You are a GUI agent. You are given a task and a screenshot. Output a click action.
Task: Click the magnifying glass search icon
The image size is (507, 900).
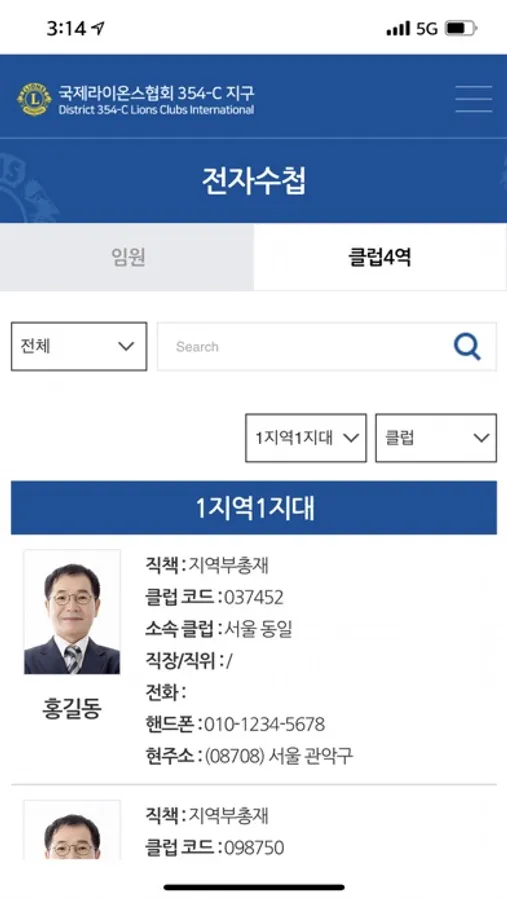coord(467,347)
